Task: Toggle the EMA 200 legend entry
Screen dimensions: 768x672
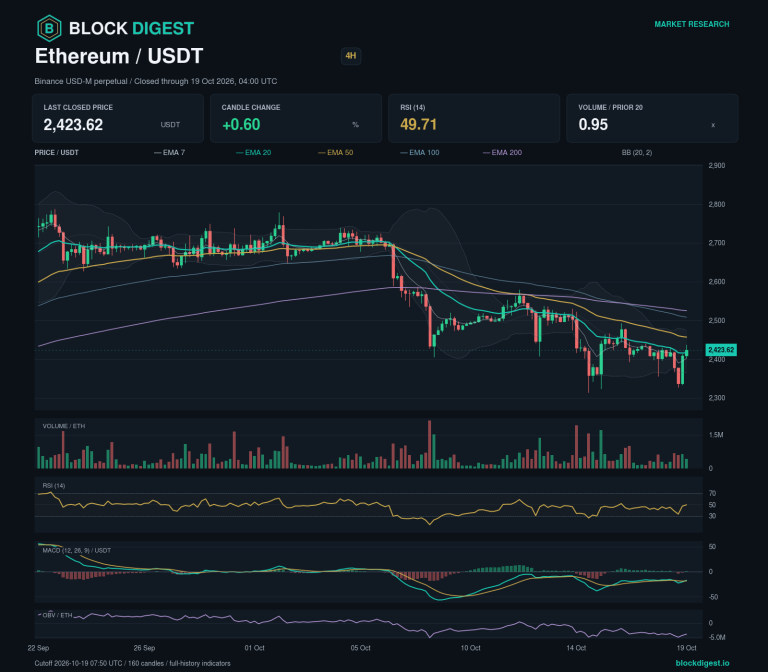Action: tap(502, 152)
